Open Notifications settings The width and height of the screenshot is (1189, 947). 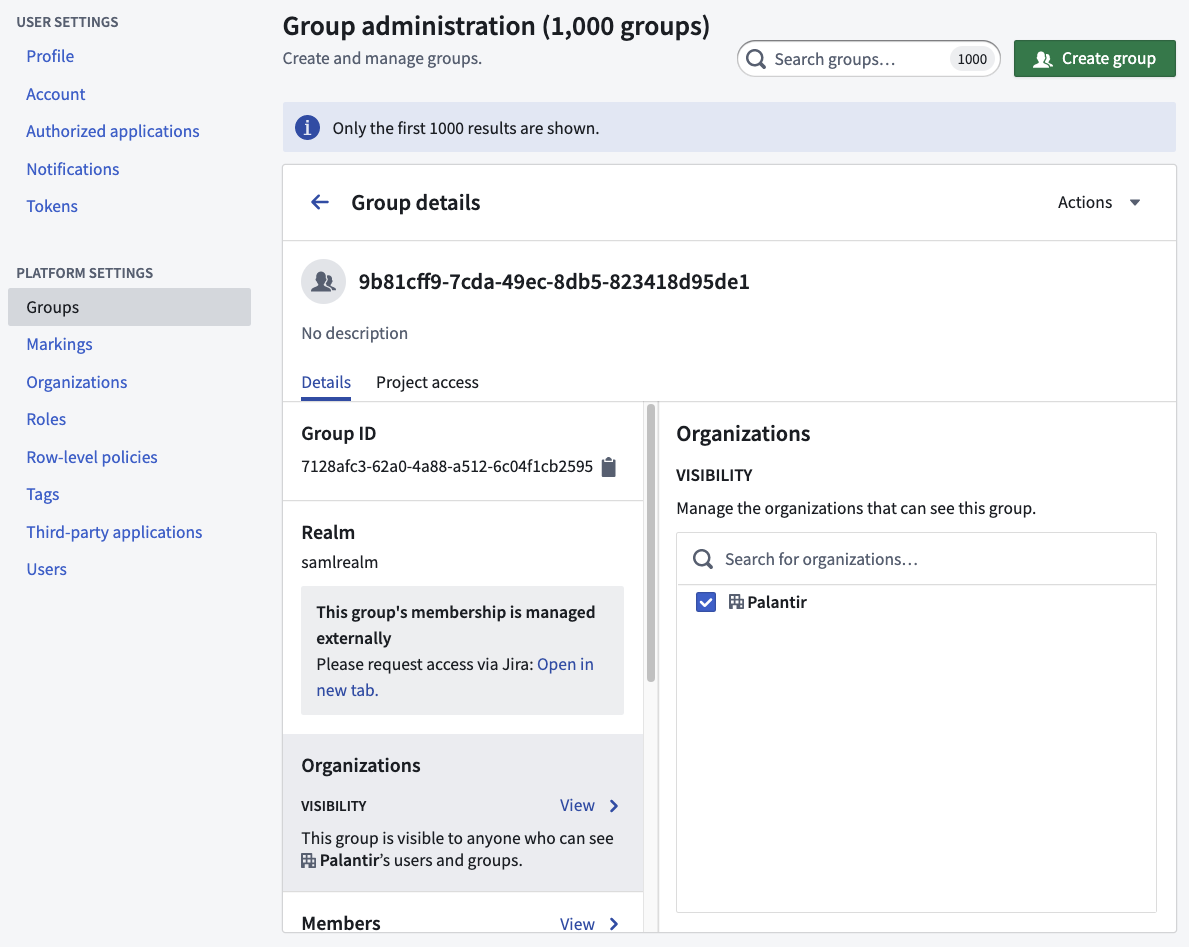point(73,169)
